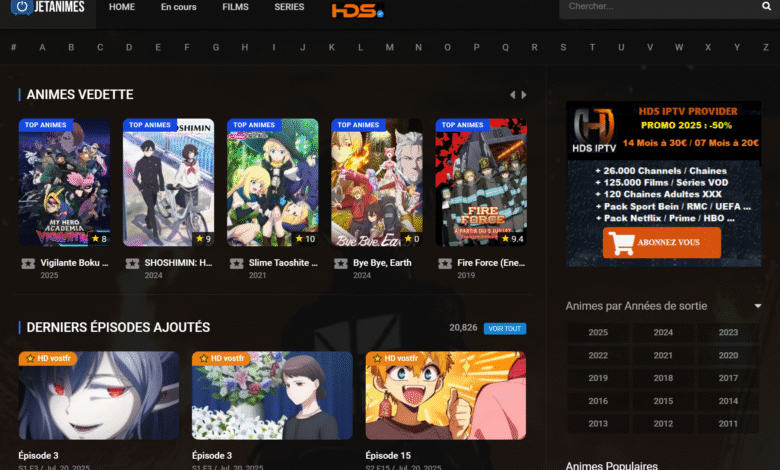Go to next featured animes arrow
780x470 pixels.
pyautogui.click(x=524, y=94)
